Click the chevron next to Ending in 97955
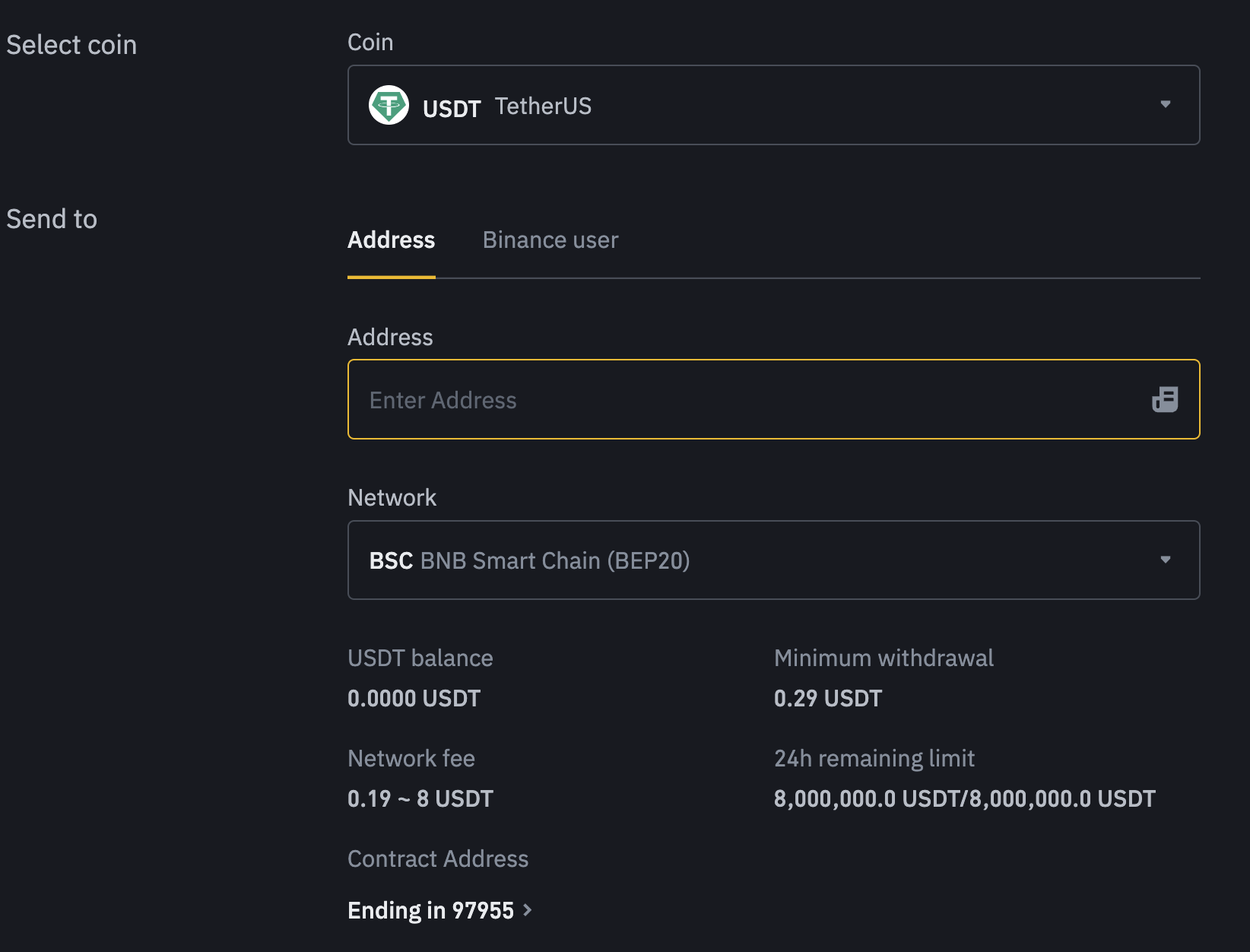 [527, 909]
